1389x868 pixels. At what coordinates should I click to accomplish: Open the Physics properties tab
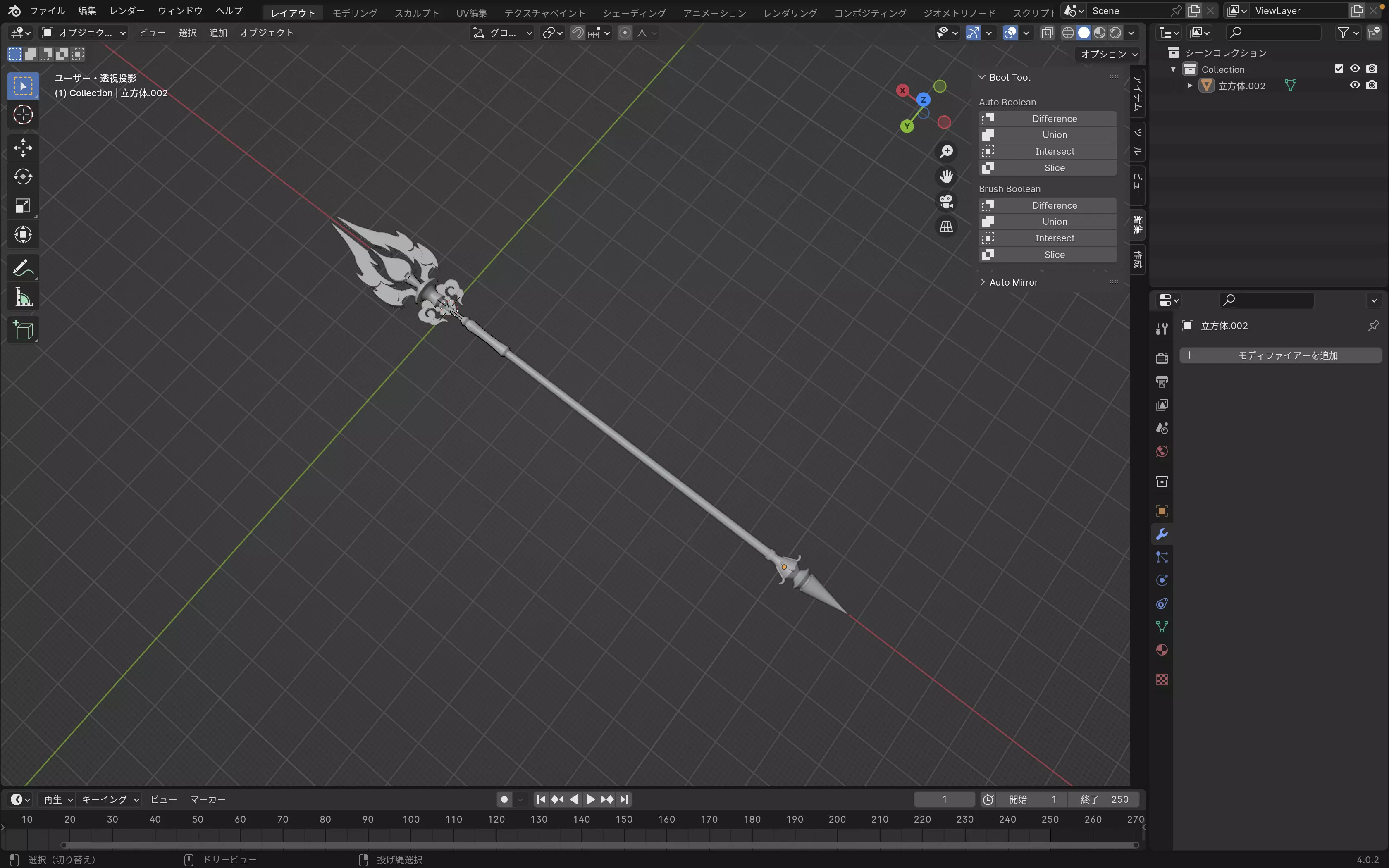coord(1162,580)
